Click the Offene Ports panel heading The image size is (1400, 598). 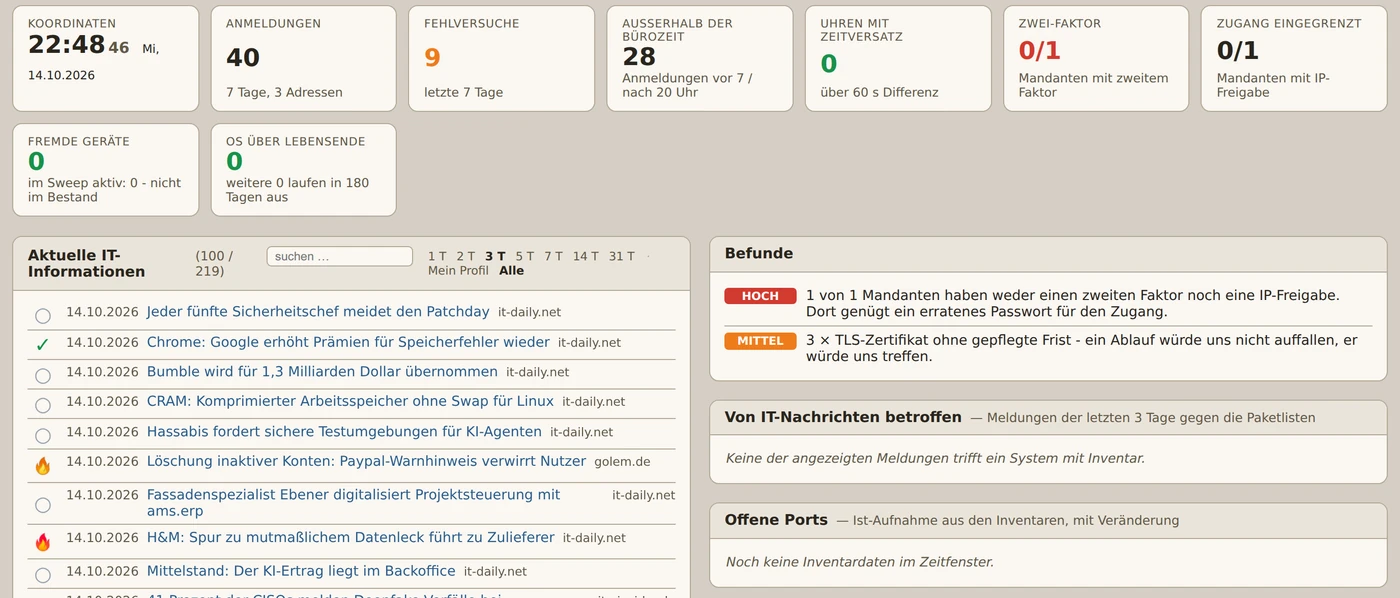(x=776, y=520)
